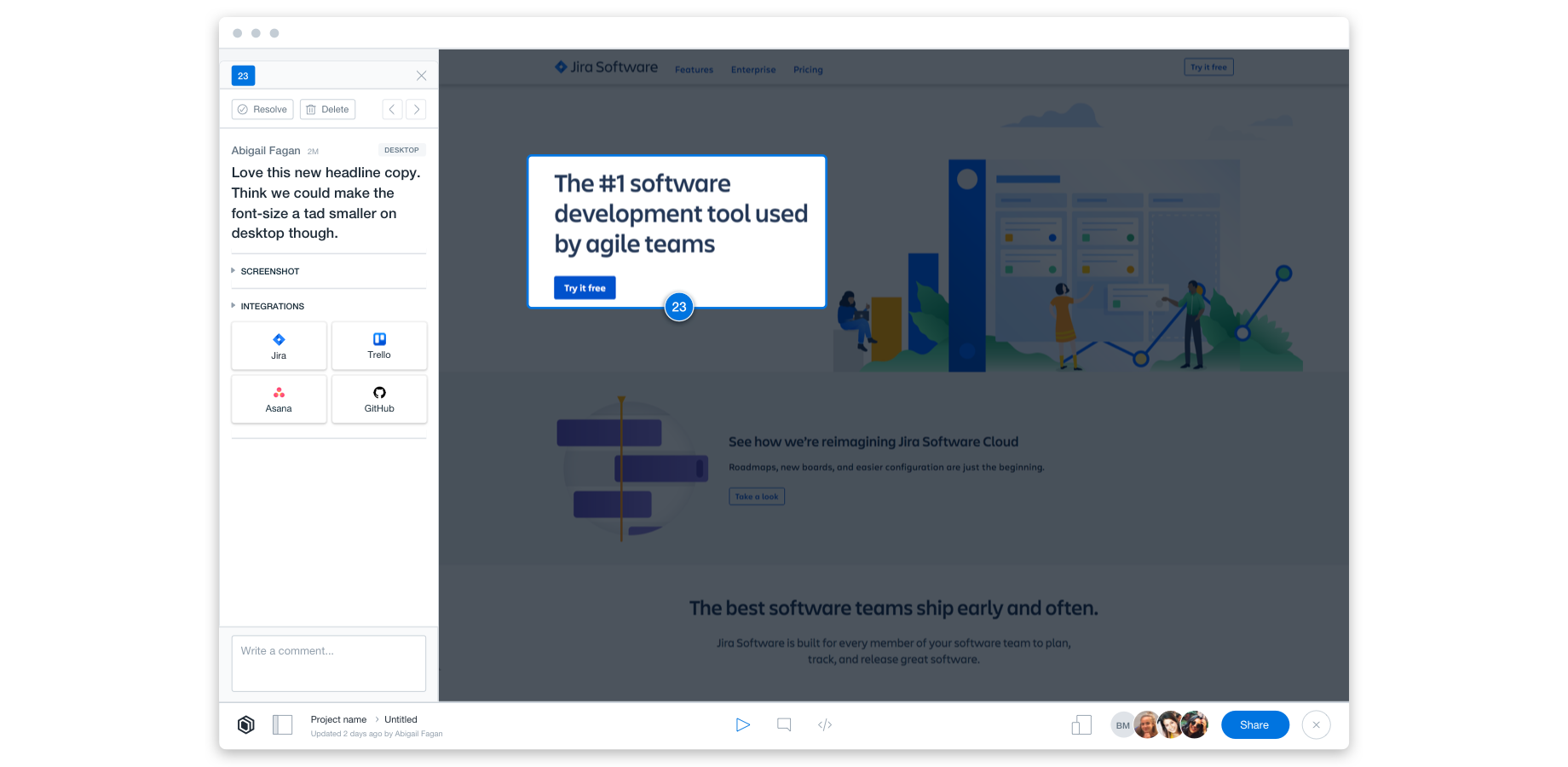Click the blue 23 comment badge in panel header
Viewport: 1568px width, 767px height.
[x=243, y=76]
